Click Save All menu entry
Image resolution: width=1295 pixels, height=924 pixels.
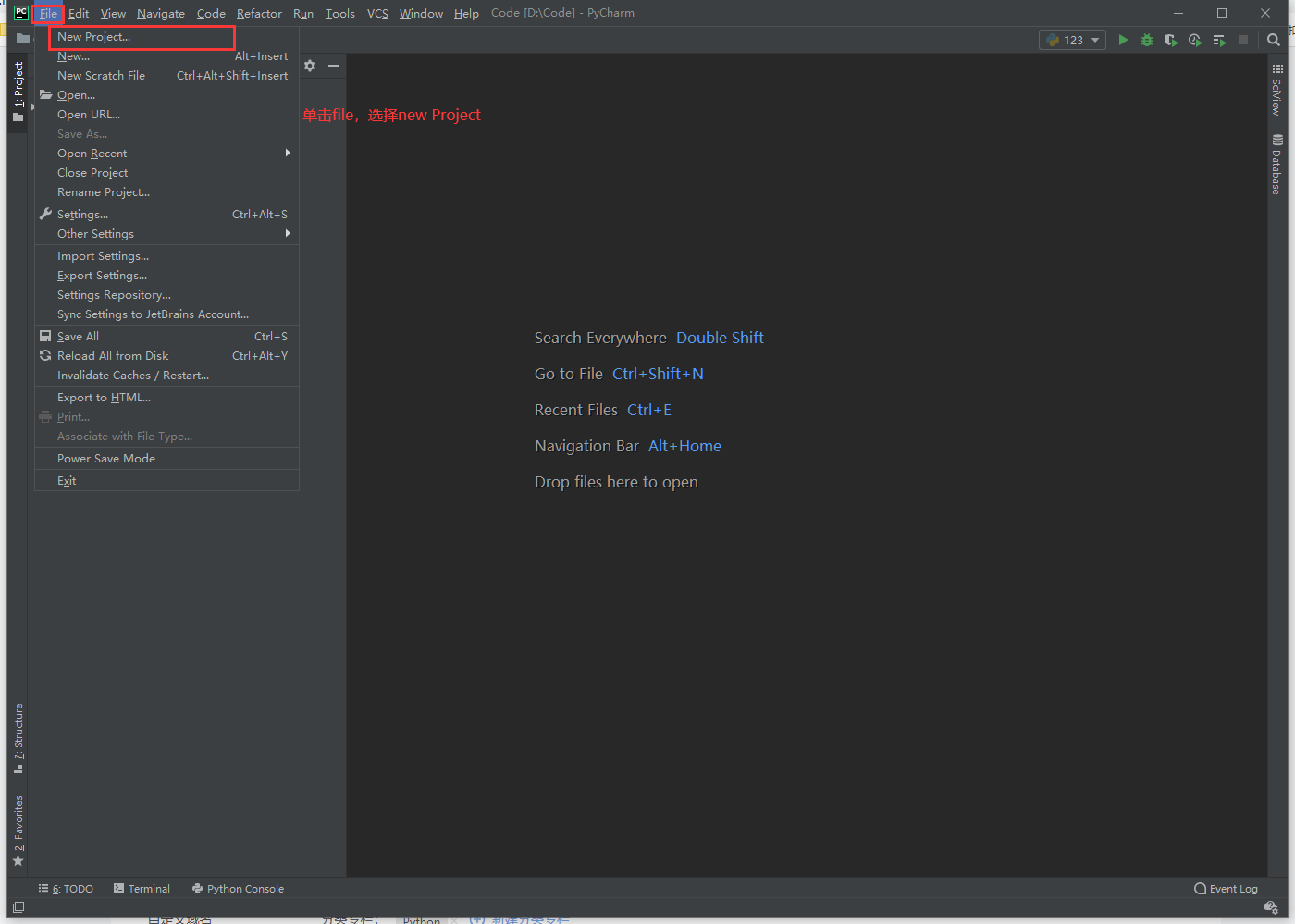[x=166, y=337]
